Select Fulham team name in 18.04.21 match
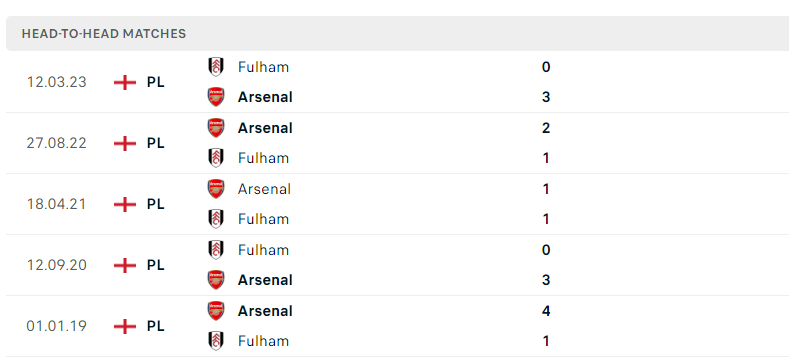This screenshot has height=362, width=789. point(264,219)
